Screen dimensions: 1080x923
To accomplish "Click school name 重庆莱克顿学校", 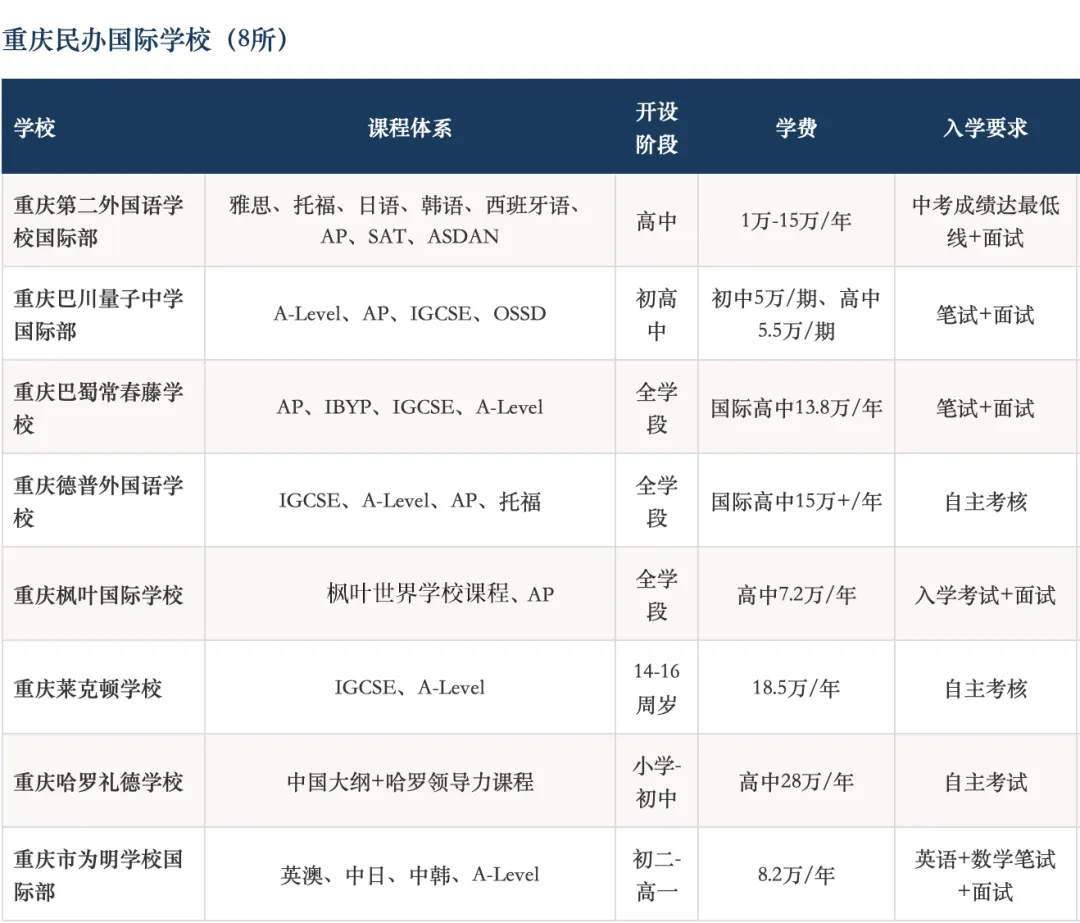I will (x=87, y=688).
